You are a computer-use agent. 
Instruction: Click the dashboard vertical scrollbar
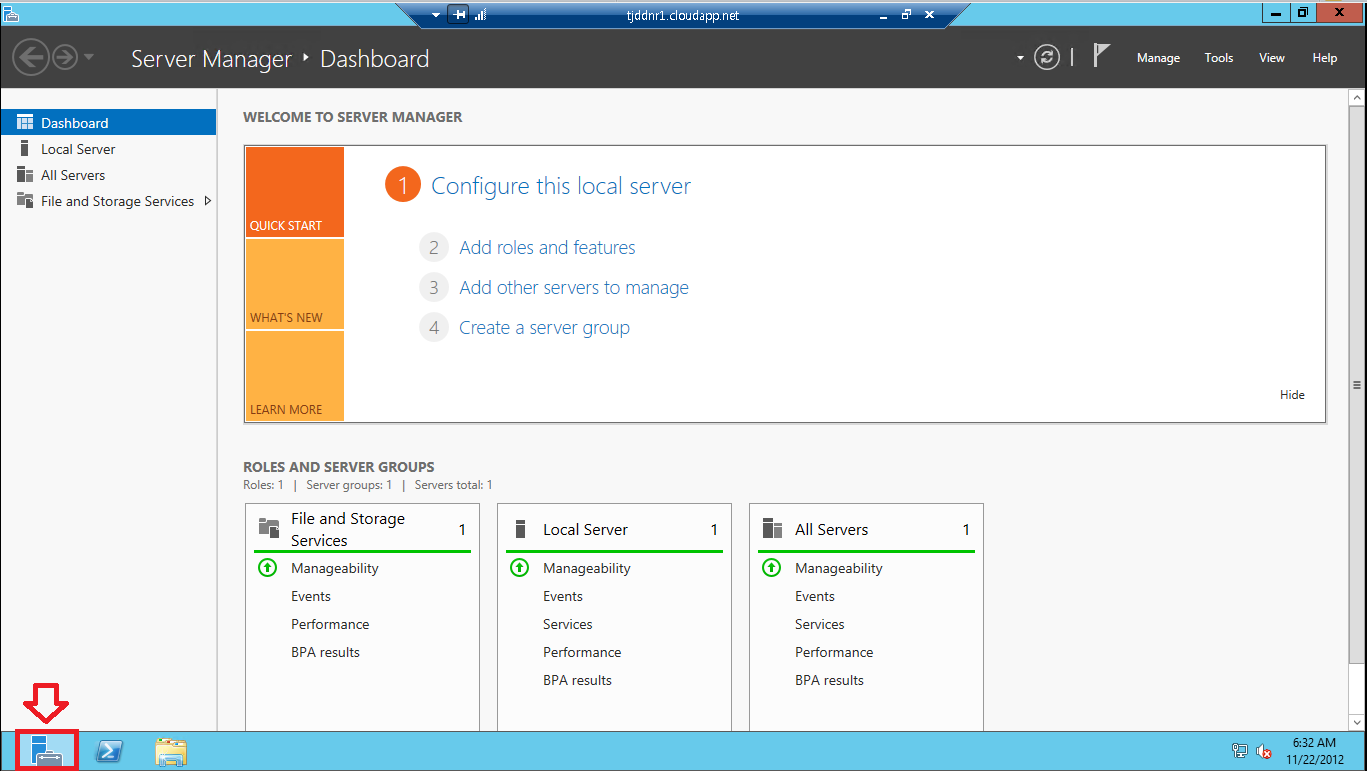[1357, 385]
